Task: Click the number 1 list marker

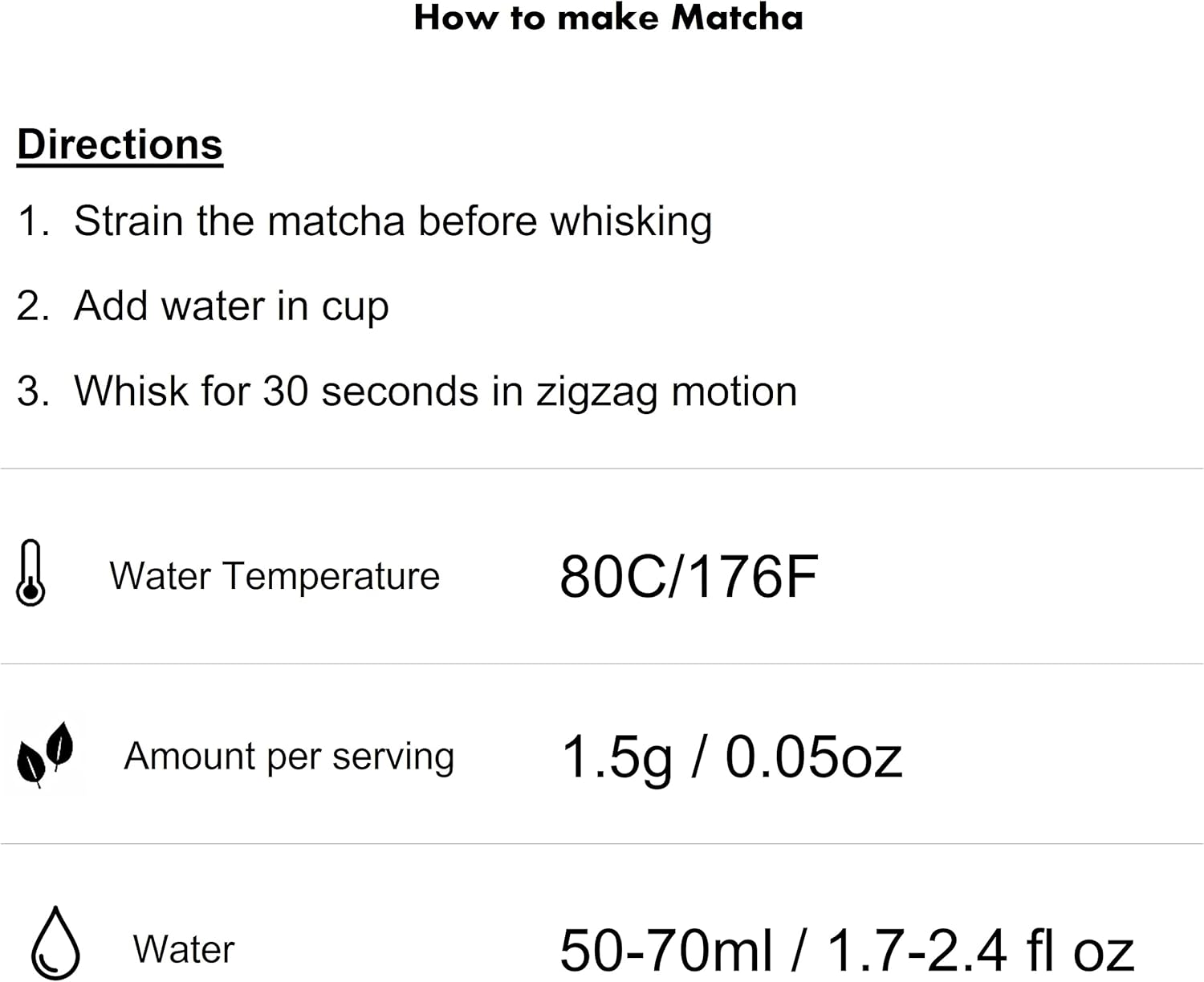Action: click(31, 221)
